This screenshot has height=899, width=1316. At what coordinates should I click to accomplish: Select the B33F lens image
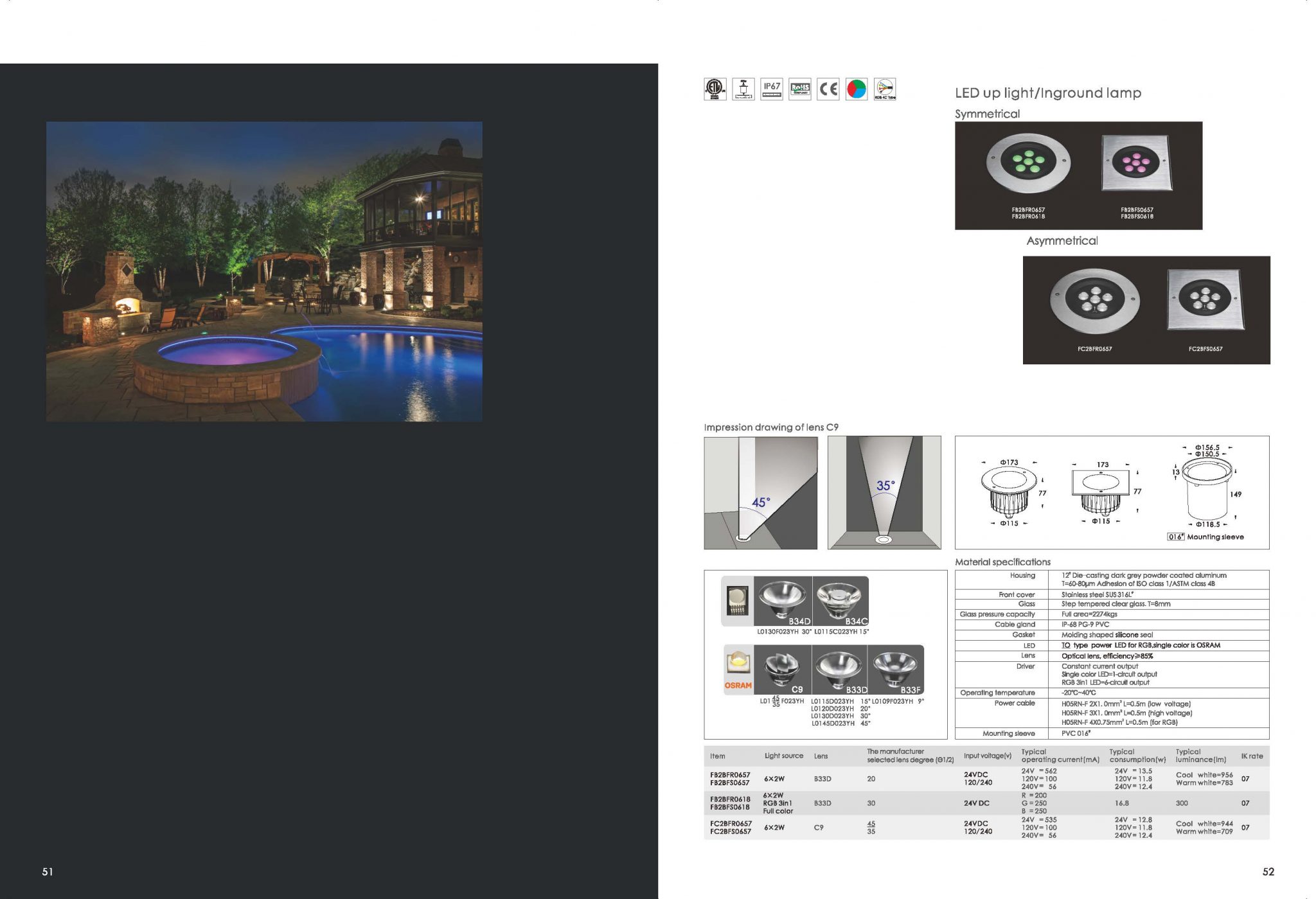pyautogui.click(x=895, y=670)
